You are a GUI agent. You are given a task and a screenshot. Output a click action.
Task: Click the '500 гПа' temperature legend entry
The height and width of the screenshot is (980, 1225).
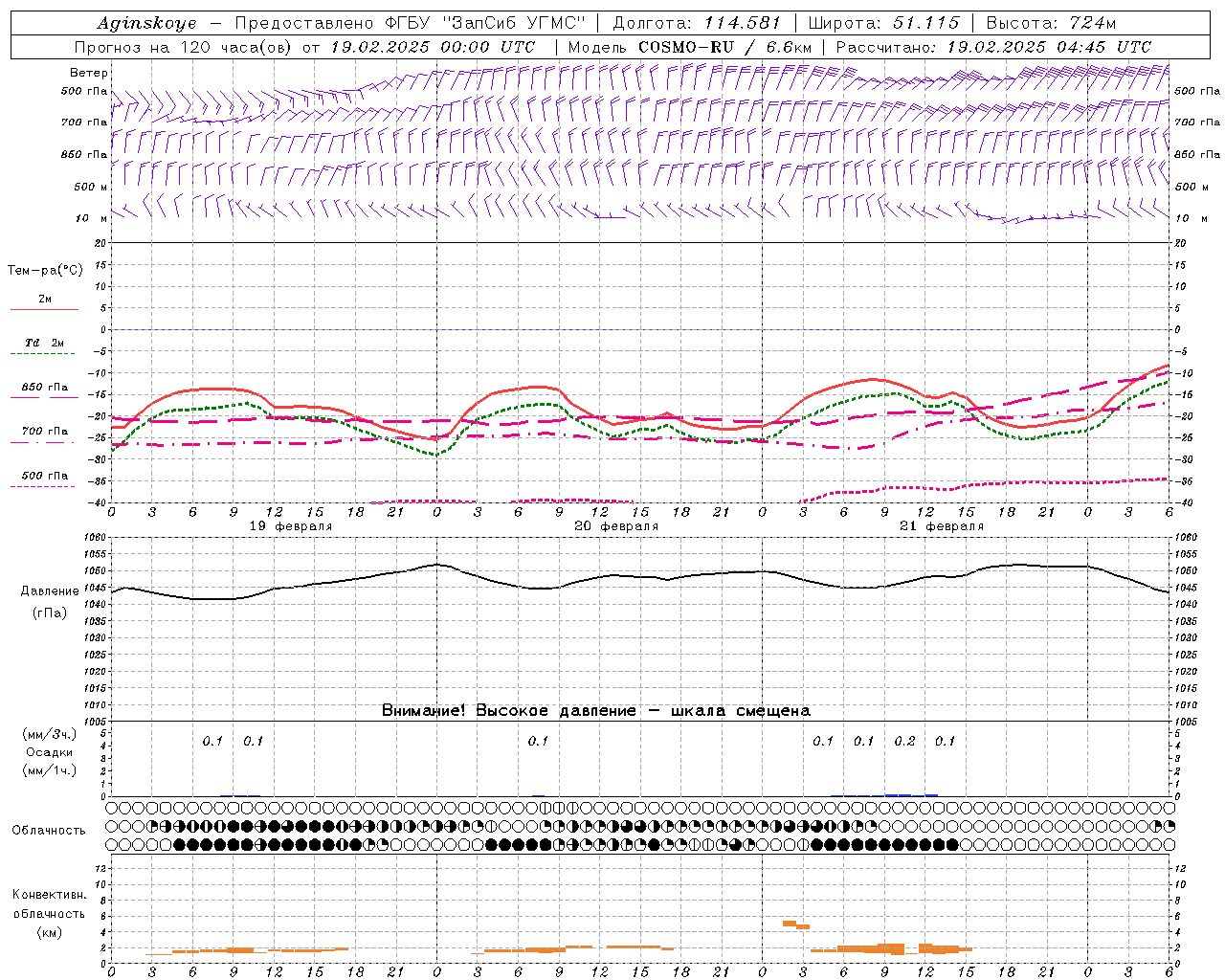click(x=44, y=475)
